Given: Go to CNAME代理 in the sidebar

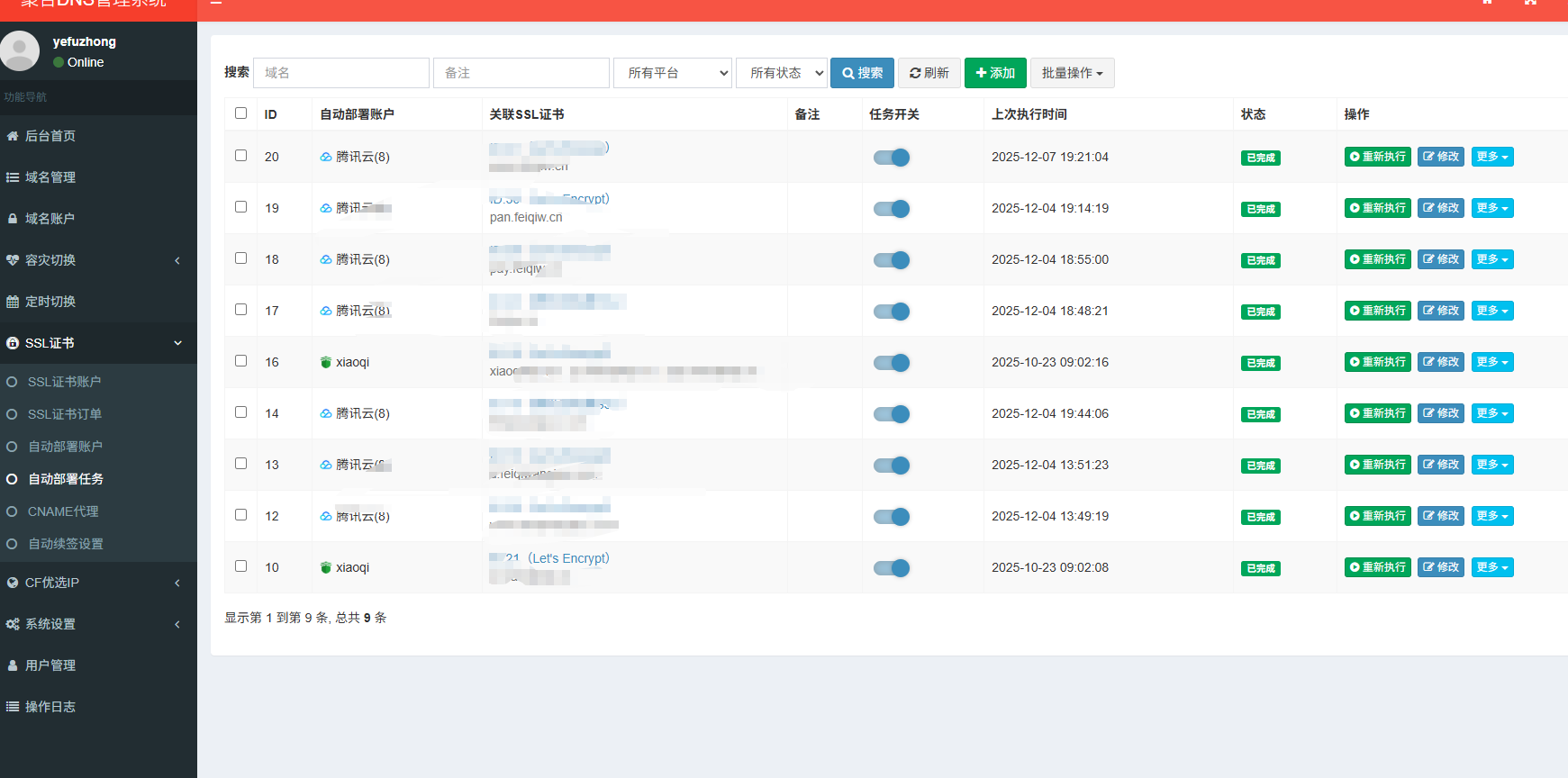Looking at the screenshot, I should point(63,511).
